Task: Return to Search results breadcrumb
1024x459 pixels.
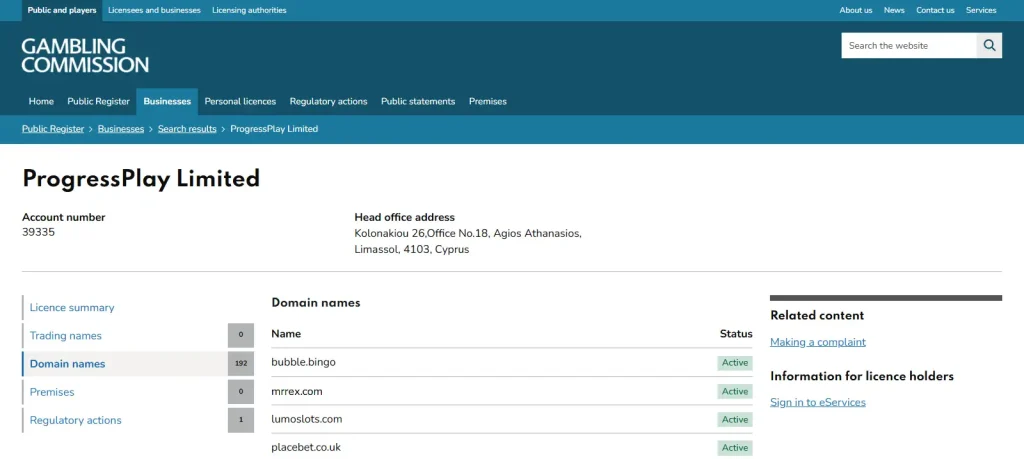Action: 187,129
